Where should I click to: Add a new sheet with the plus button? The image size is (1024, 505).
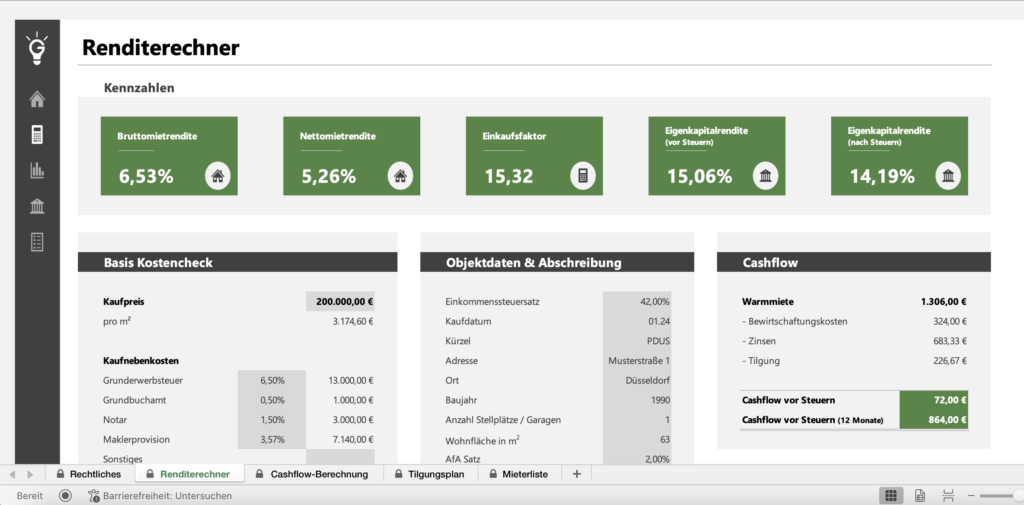click(x=576, y=474)
